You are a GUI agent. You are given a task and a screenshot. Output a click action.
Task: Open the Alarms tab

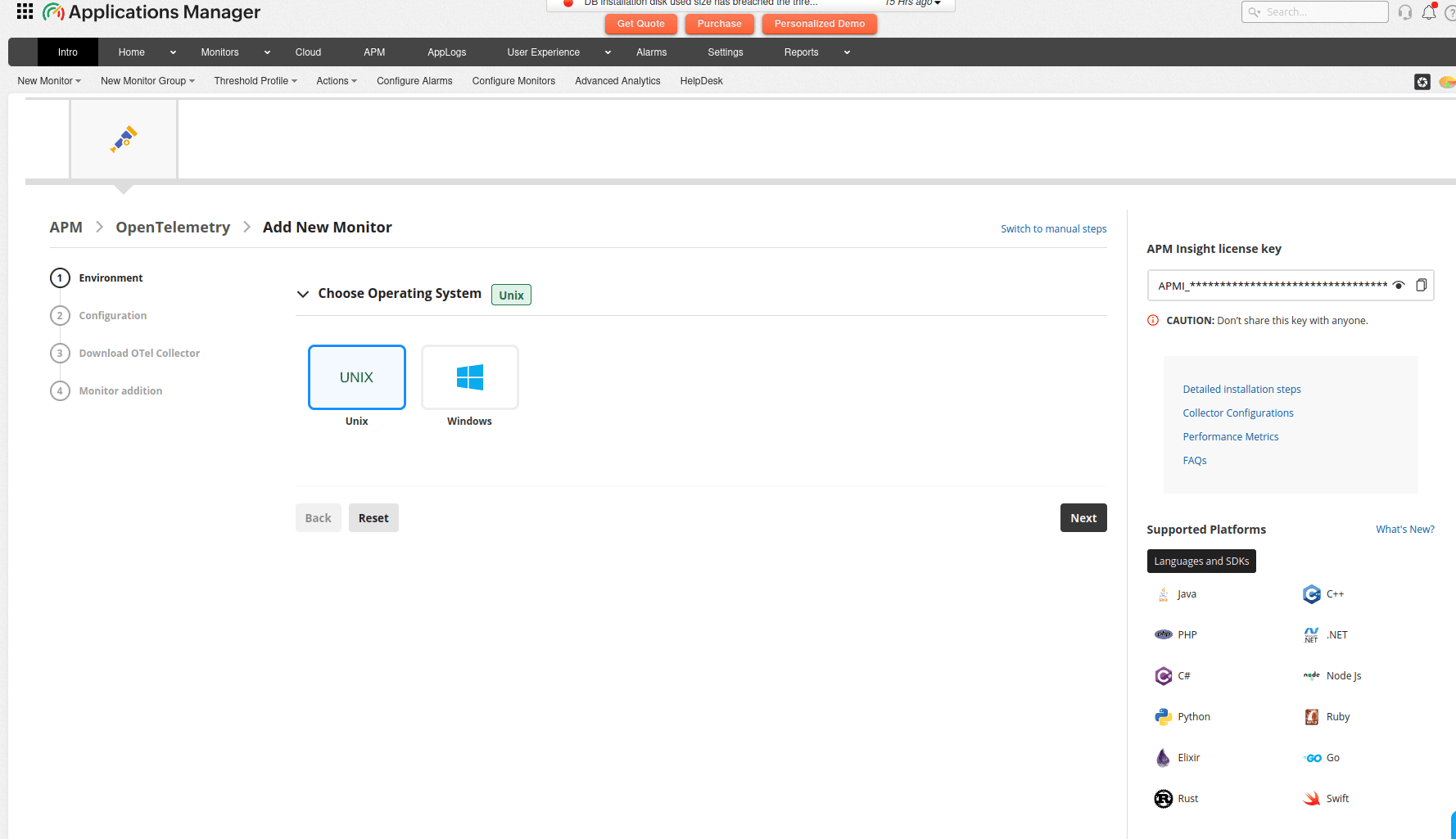click(x=652, y=52)
